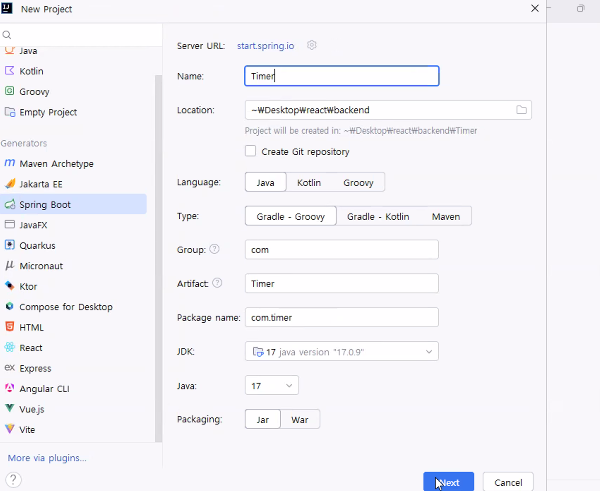Set Language to Kotlin
Viewport: 600px width, 491px height.
click(x=309, y=183)
